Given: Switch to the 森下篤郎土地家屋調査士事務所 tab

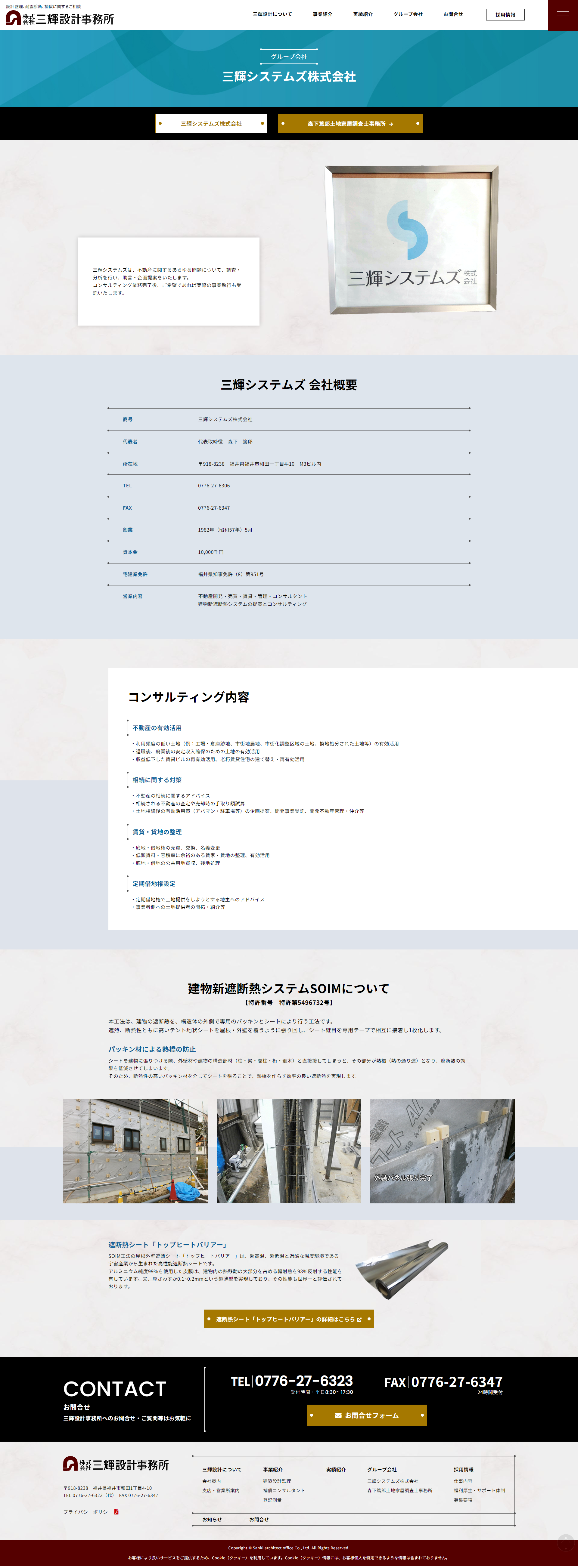Looking at the screenshot, I should [351, 124].
